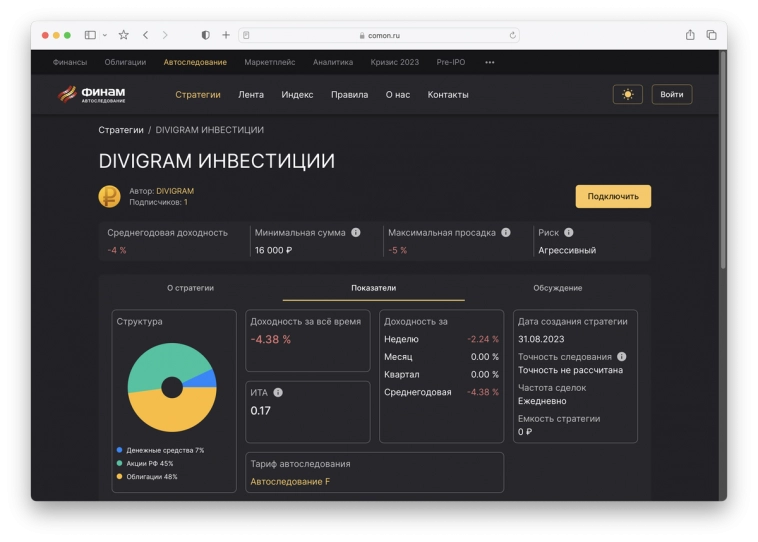758x542 pixels.
Task: Open Кризис 2023 in the top bar
Action: click(394, 62)
